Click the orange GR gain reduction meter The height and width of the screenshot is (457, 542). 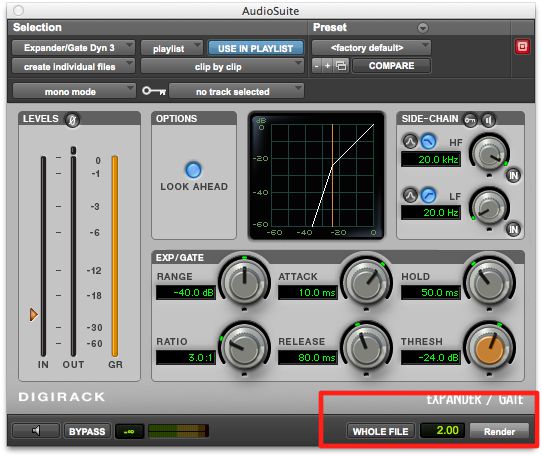click(x=115, y=256)
